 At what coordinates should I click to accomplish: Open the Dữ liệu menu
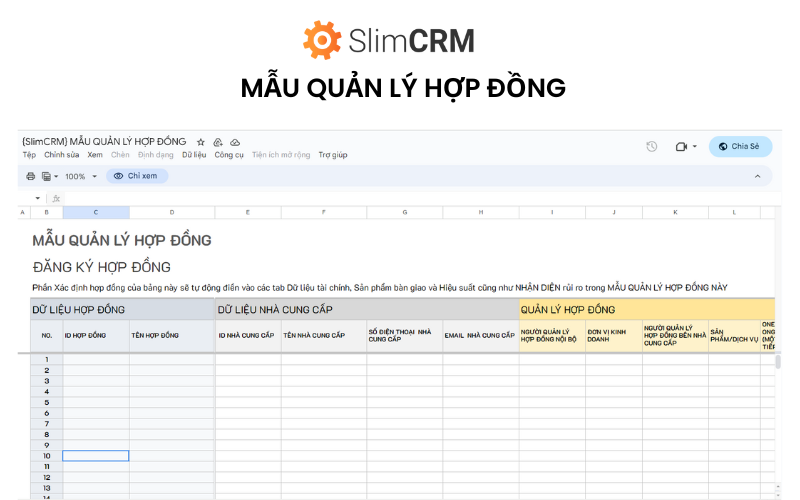click(x=194, y=155)
